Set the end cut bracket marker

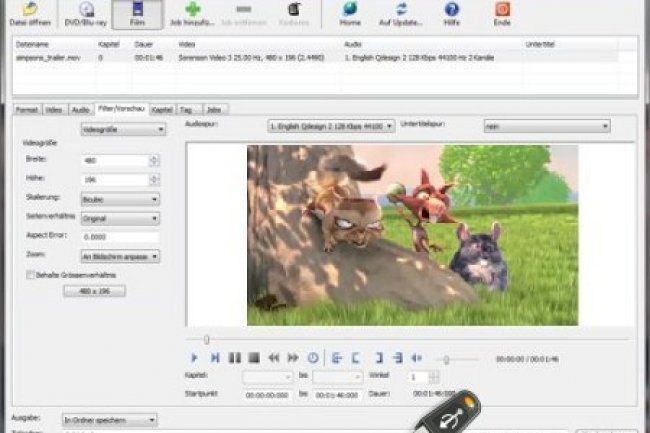click(379, 358)
